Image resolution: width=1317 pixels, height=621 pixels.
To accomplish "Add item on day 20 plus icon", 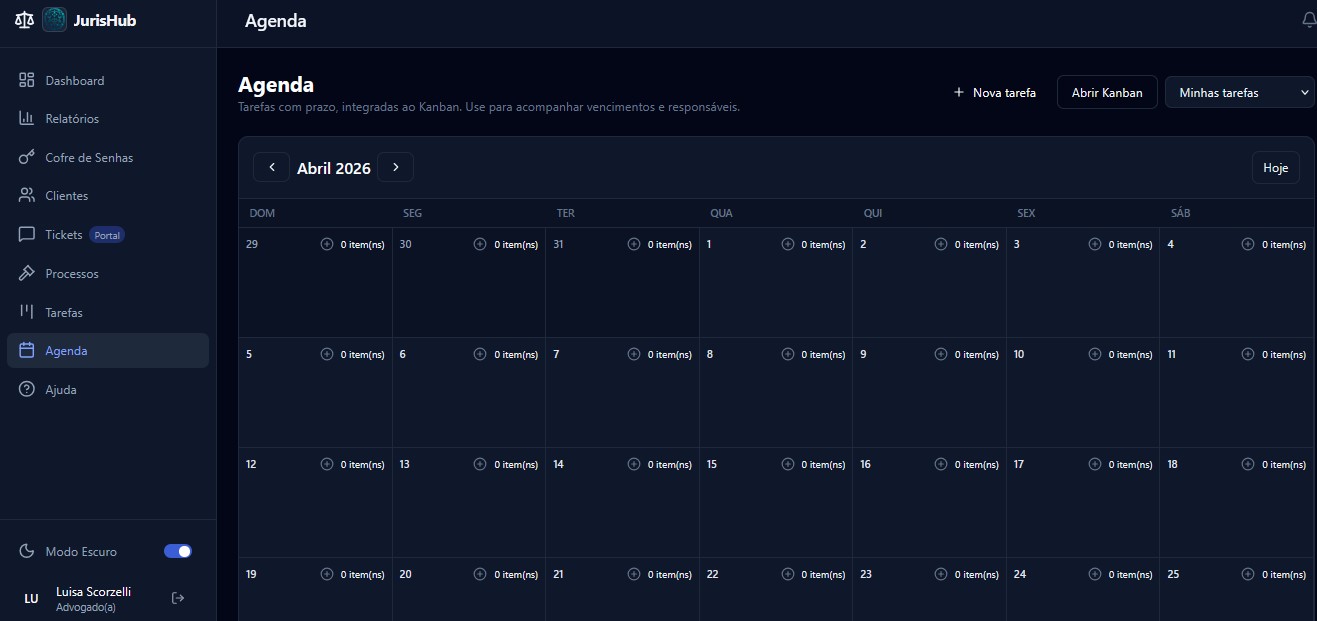I will point(480,574).
